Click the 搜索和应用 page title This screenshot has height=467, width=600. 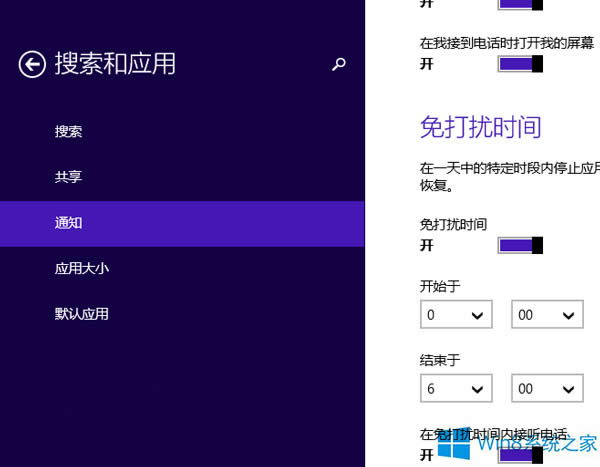click(115, 64)
